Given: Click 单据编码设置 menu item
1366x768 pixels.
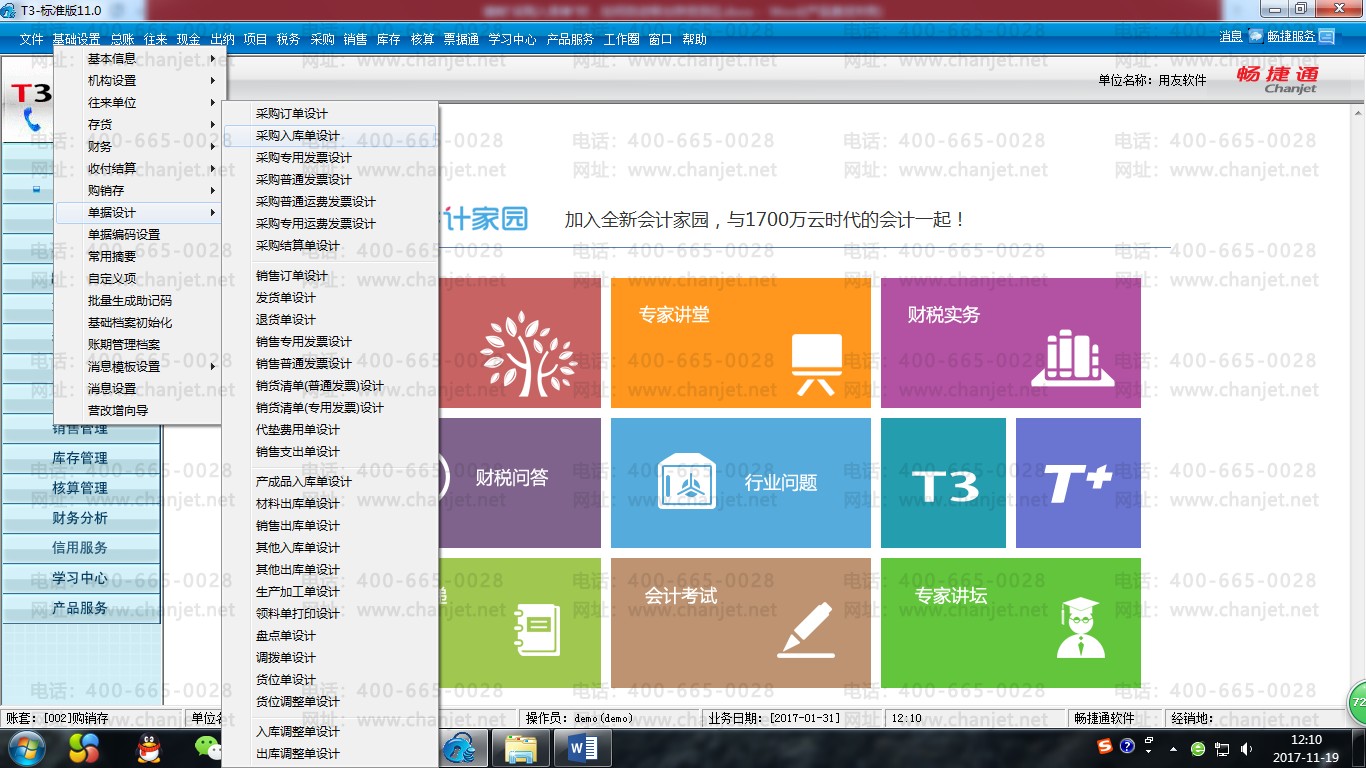Looking at the screenshot, I should pos(124,235).
